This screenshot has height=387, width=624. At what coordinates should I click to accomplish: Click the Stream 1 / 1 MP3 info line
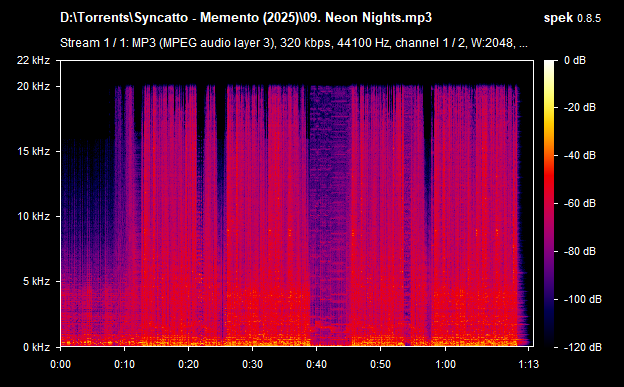click(294, 43)
